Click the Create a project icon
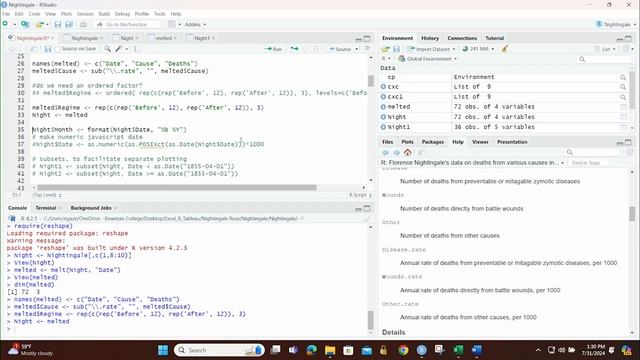 coord(25,24)
